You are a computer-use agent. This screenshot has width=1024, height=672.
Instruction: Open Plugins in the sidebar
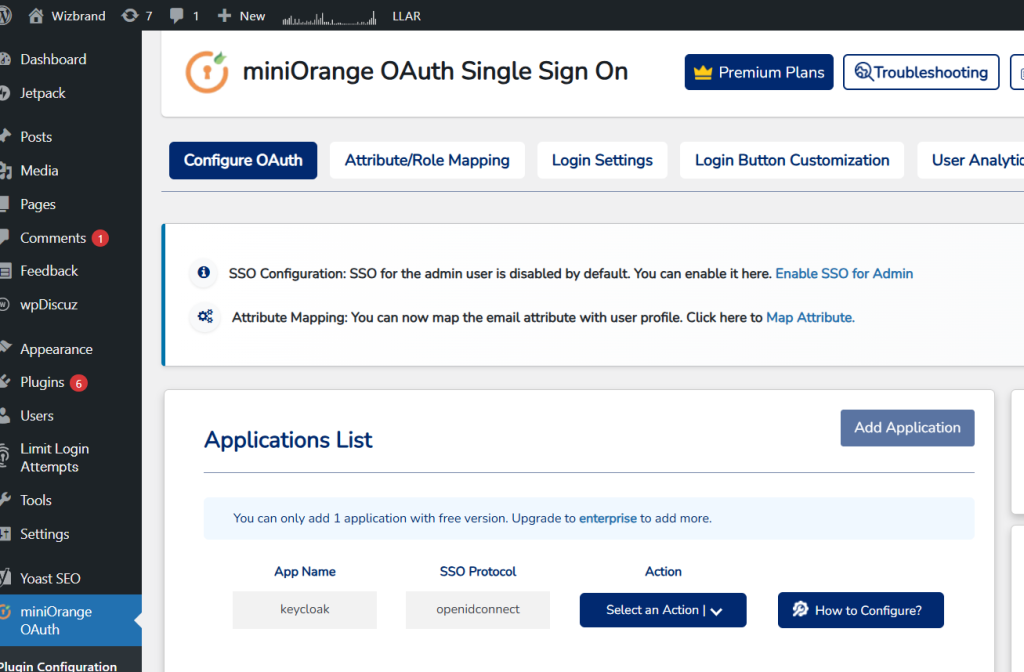click(42, 382)
